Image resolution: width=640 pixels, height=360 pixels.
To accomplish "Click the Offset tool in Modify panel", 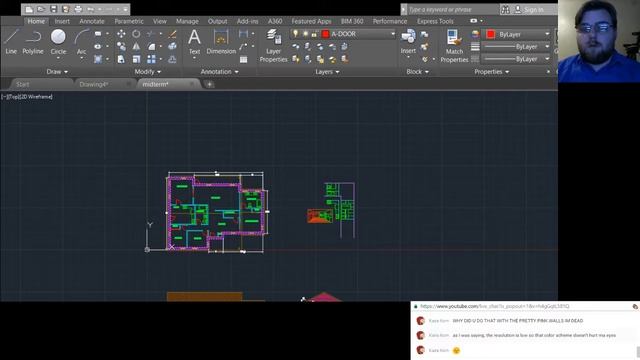I will (172, 59).
